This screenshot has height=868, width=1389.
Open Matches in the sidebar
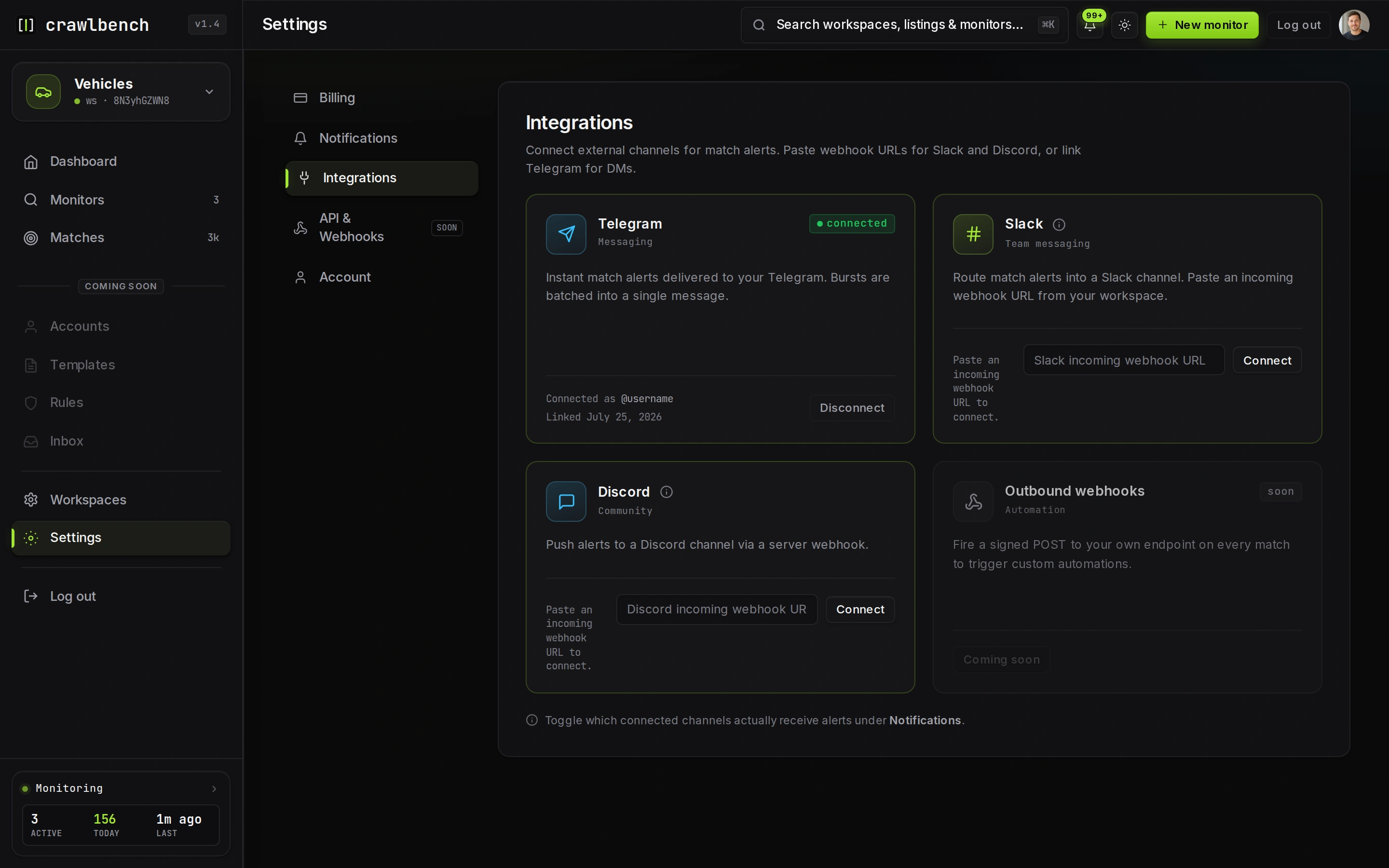[121, 238]
